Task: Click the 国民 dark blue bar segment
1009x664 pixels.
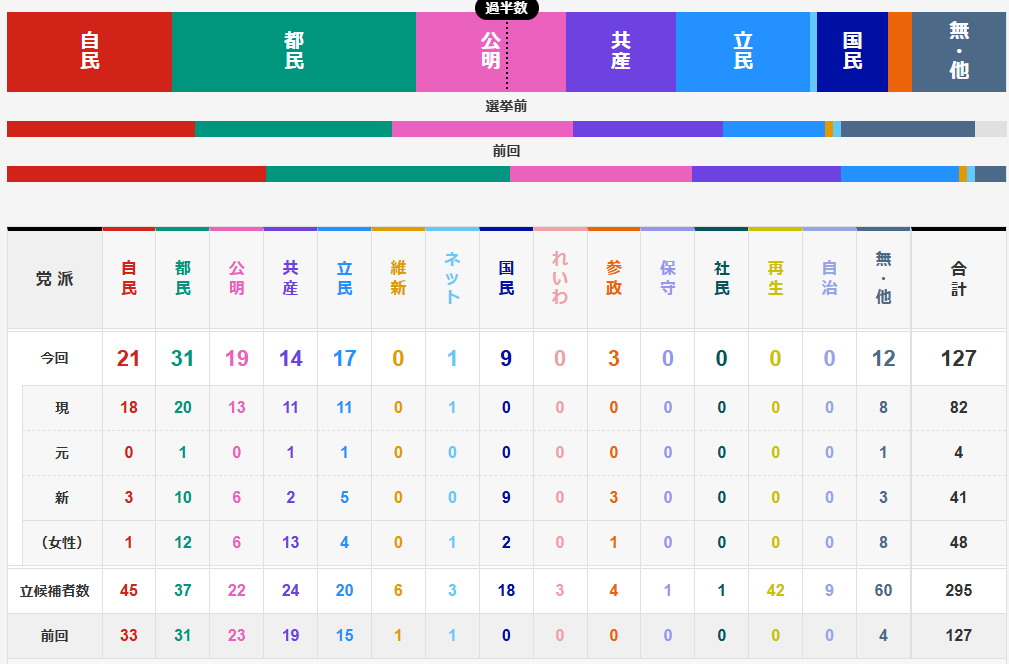Action: tap(851, 52)
